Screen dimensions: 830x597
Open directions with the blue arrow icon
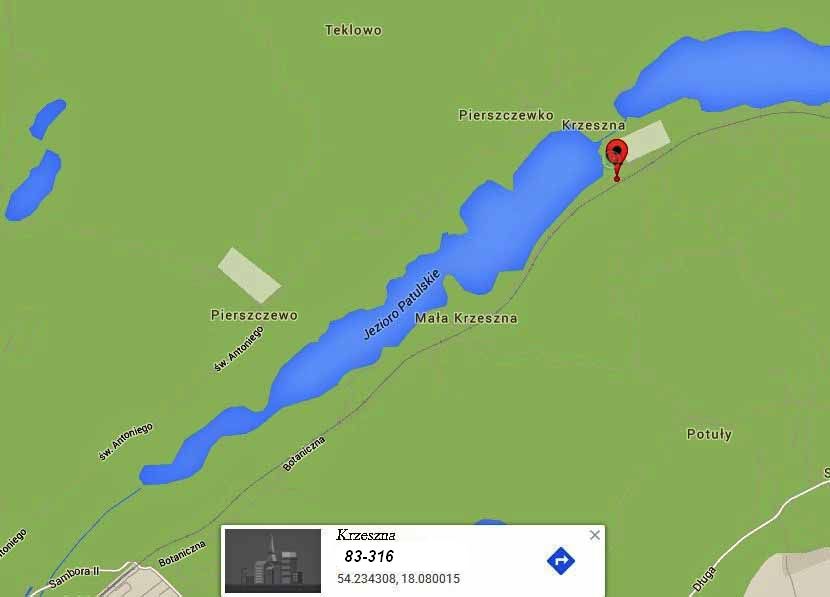click(561, 560)
